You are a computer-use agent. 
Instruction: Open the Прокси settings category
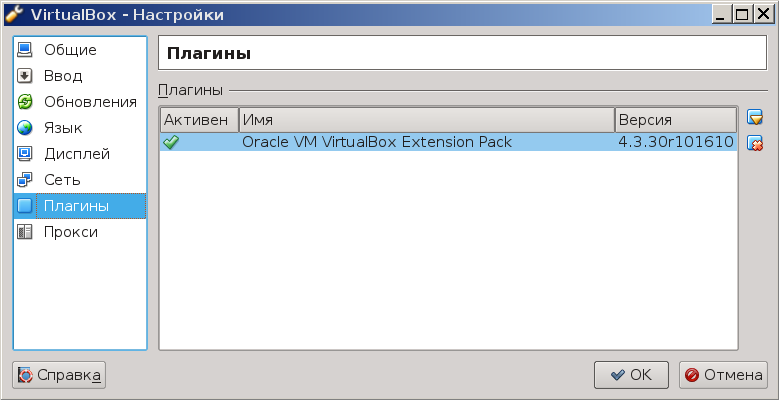[80, 232]
